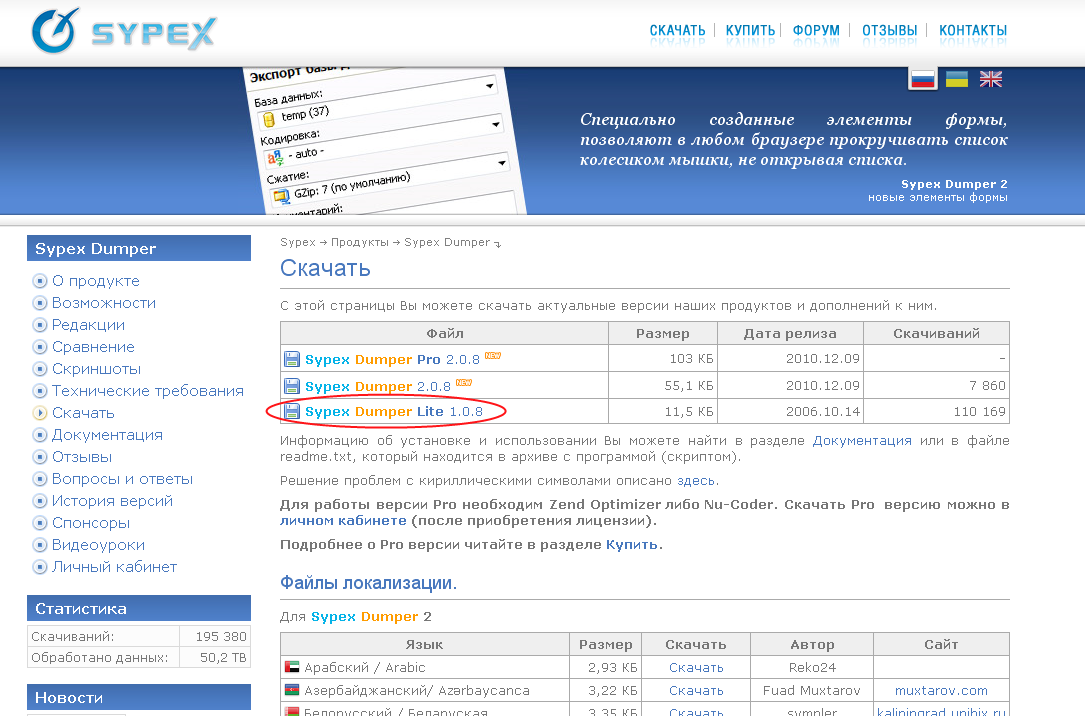This screenshot has height=716, width=1085.
Task: Click the export form screenshot in banner
Action: pos(384,141)
